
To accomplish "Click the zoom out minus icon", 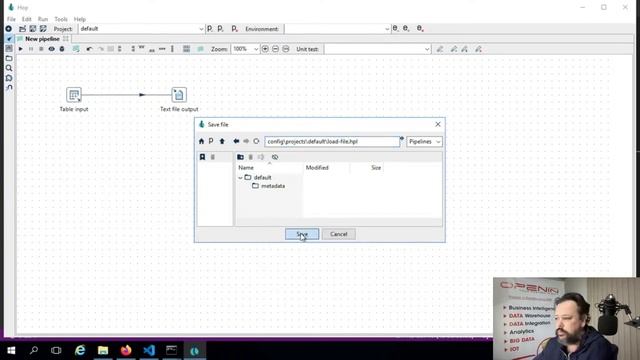I will [276, 49].
